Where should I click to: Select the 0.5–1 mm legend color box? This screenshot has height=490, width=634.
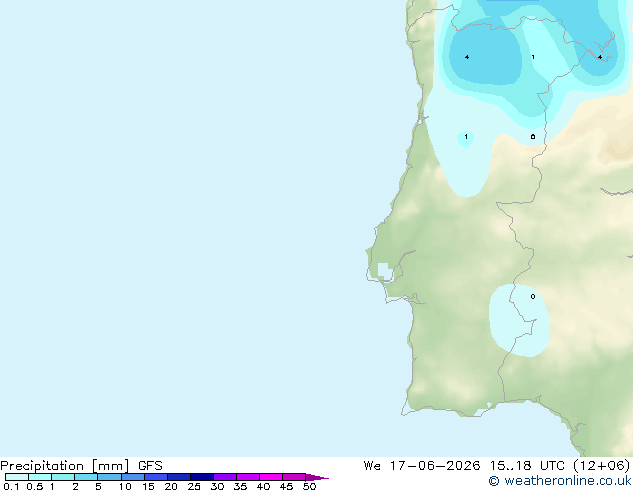point(40,477)
